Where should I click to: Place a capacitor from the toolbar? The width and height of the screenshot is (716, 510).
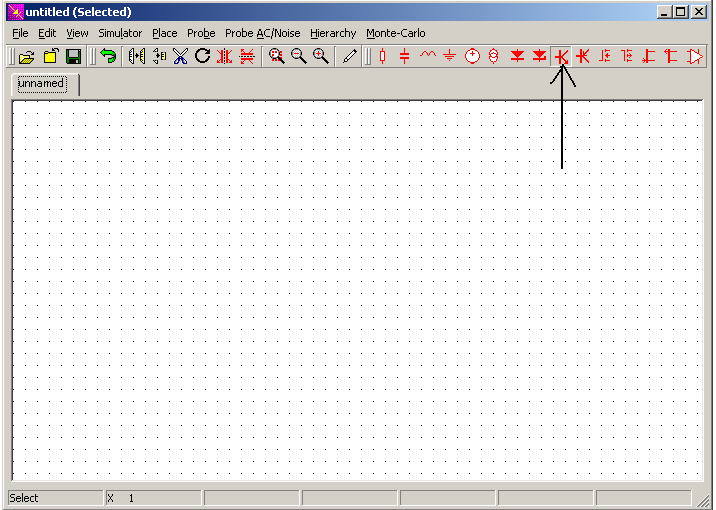point(405,57)
